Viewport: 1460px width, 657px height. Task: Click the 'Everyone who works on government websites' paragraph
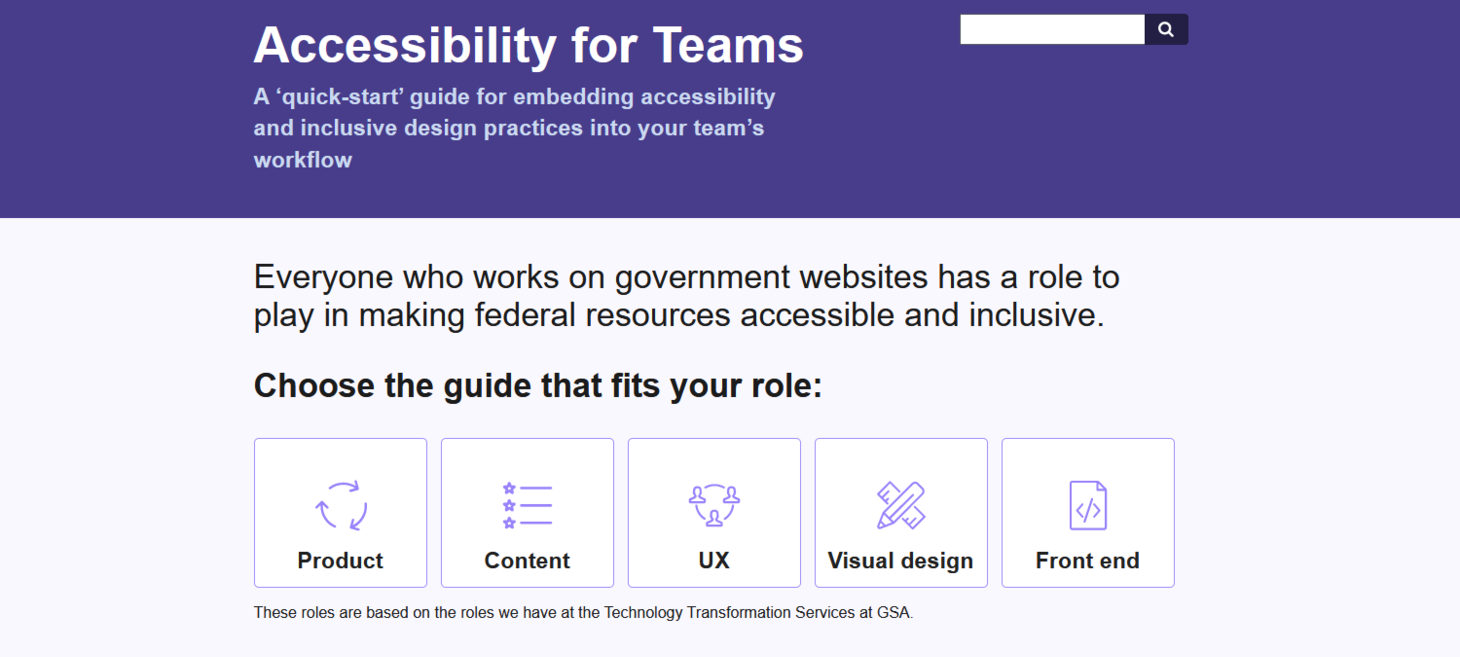[x=686, y=295]
